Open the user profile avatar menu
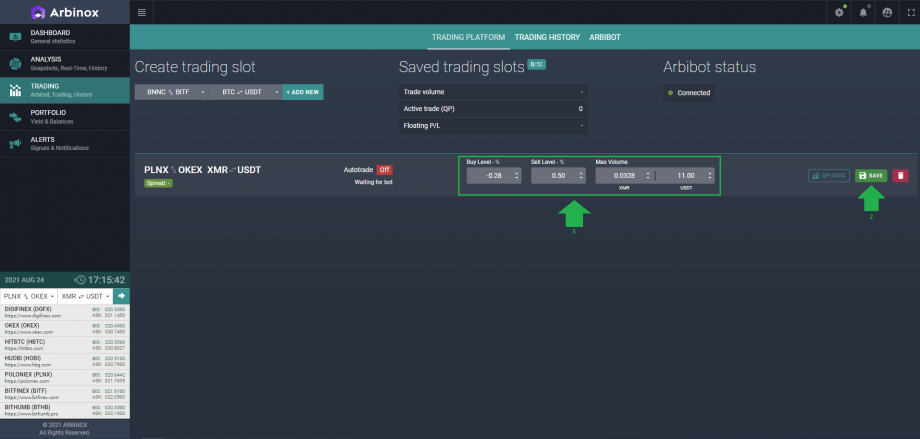This screenshot has height=439, width=920. click(887, 12)
